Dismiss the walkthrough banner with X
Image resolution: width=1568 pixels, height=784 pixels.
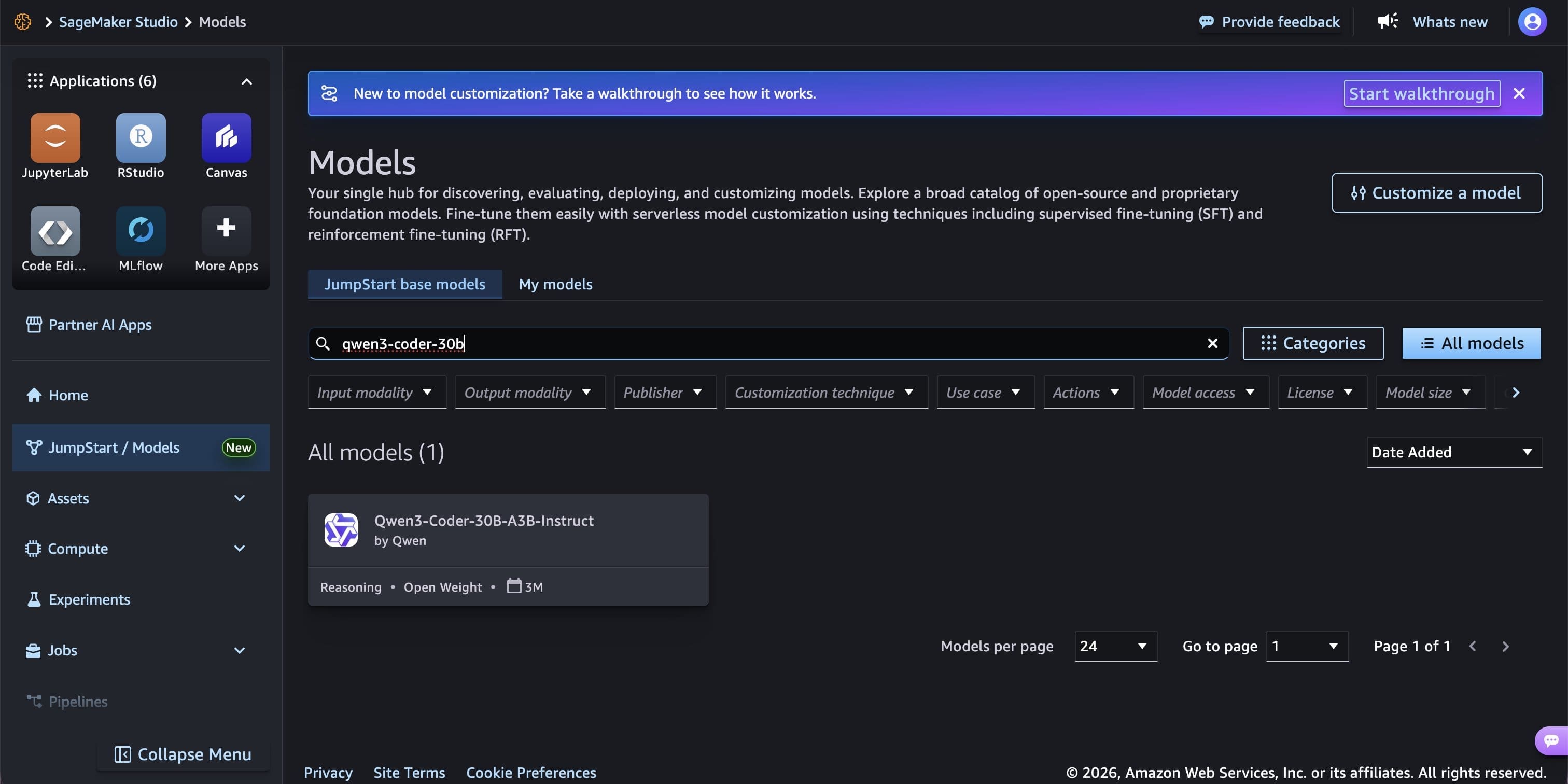1519,93
